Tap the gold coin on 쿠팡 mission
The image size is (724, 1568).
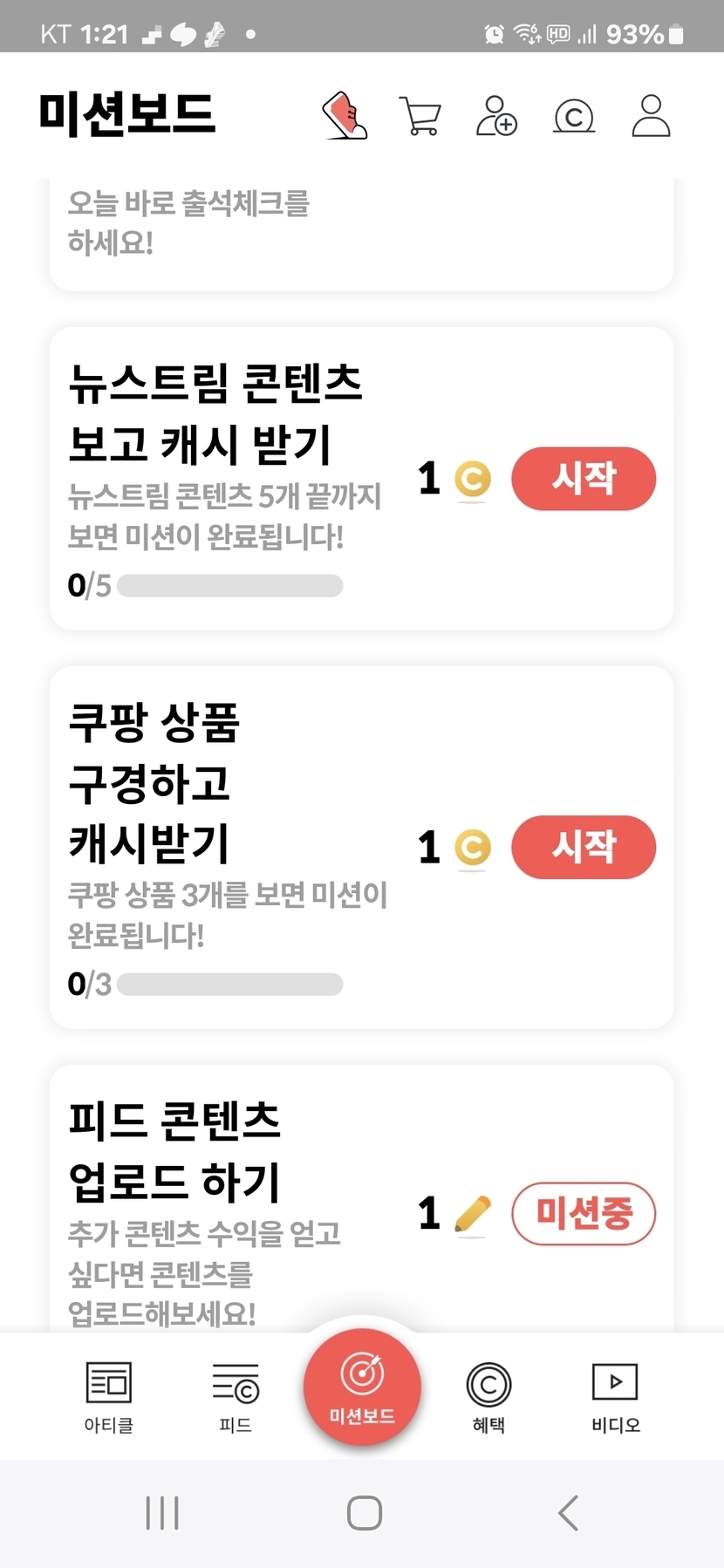[473, 848]
